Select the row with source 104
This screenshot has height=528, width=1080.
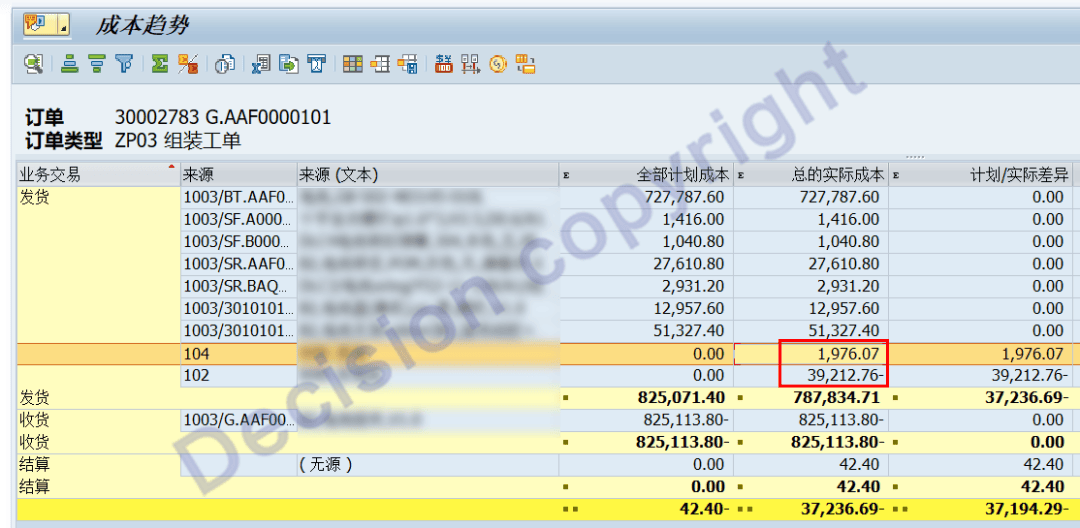click(x=237, y=353)
